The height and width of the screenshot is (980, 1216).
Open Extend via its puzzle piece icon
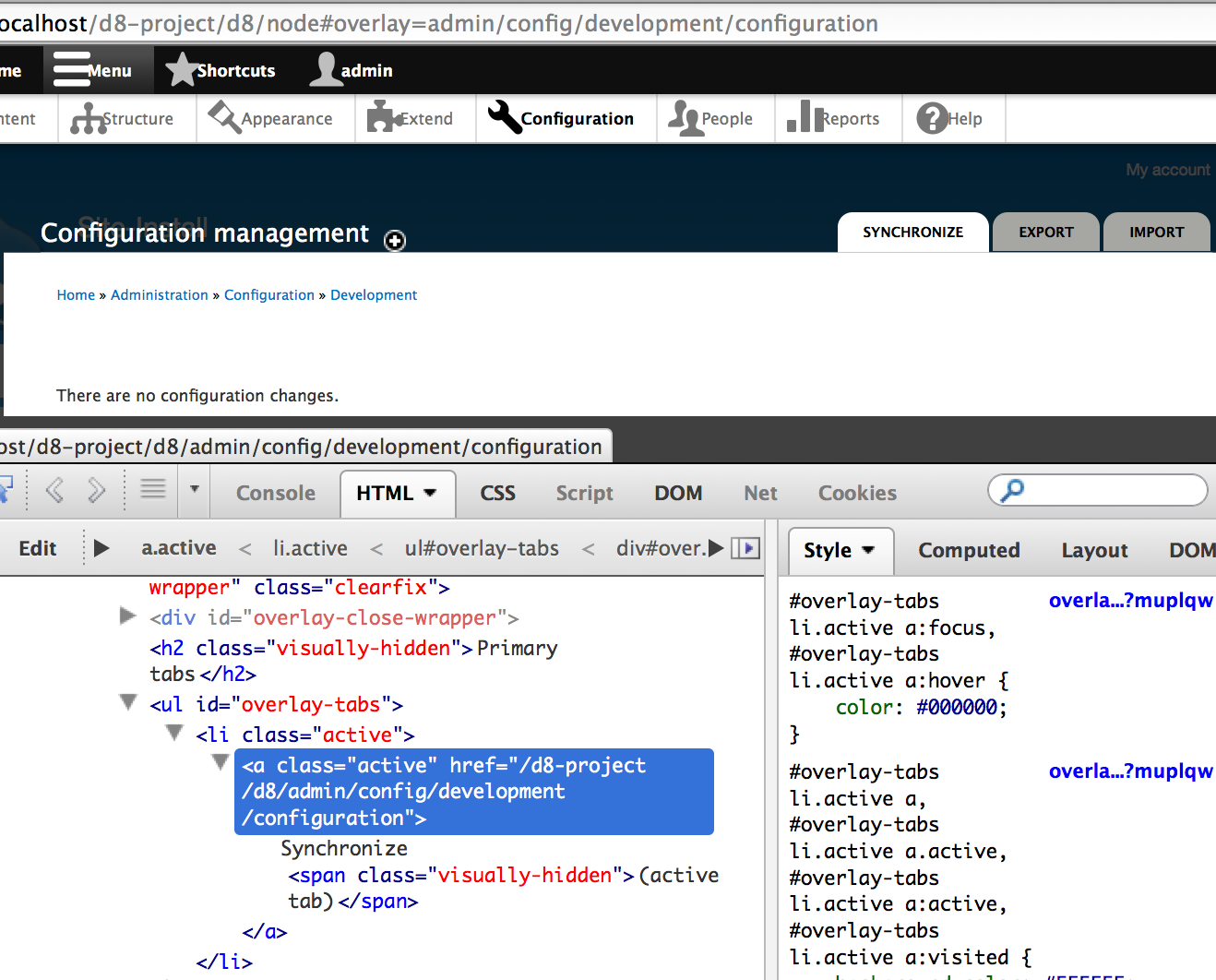pos(383,118)
